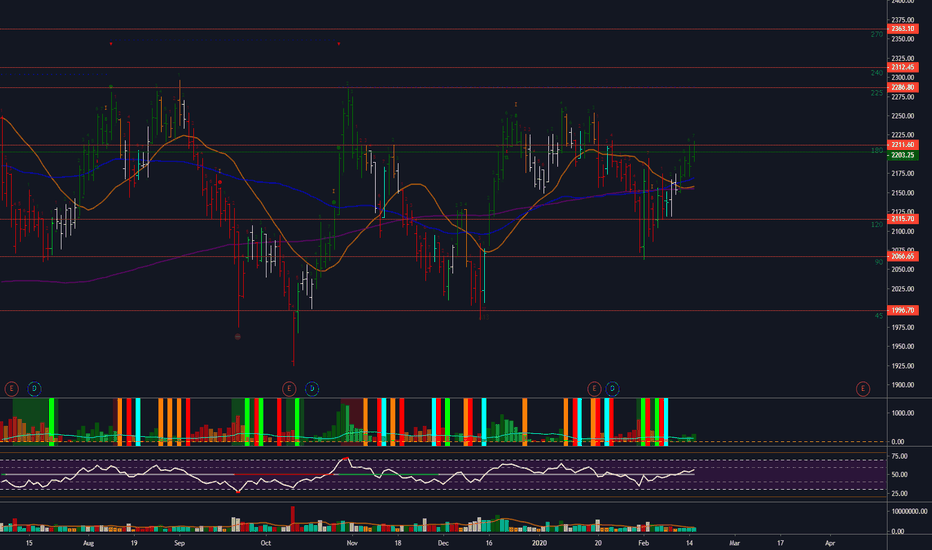Click the Sep label on time axis

180,543
